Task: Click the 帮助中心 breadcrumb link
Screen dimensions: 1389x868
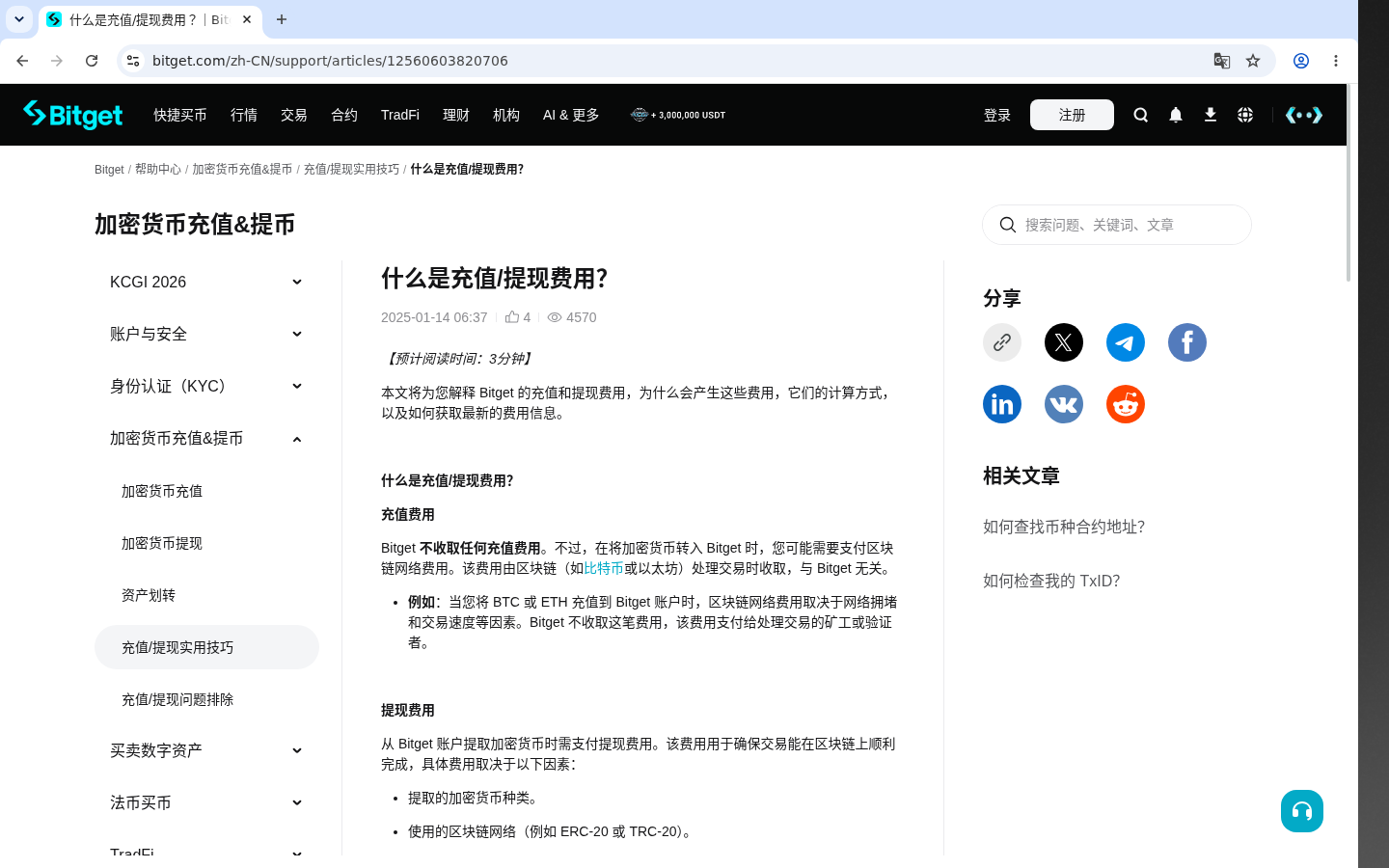Action: [x=158, y=169]
